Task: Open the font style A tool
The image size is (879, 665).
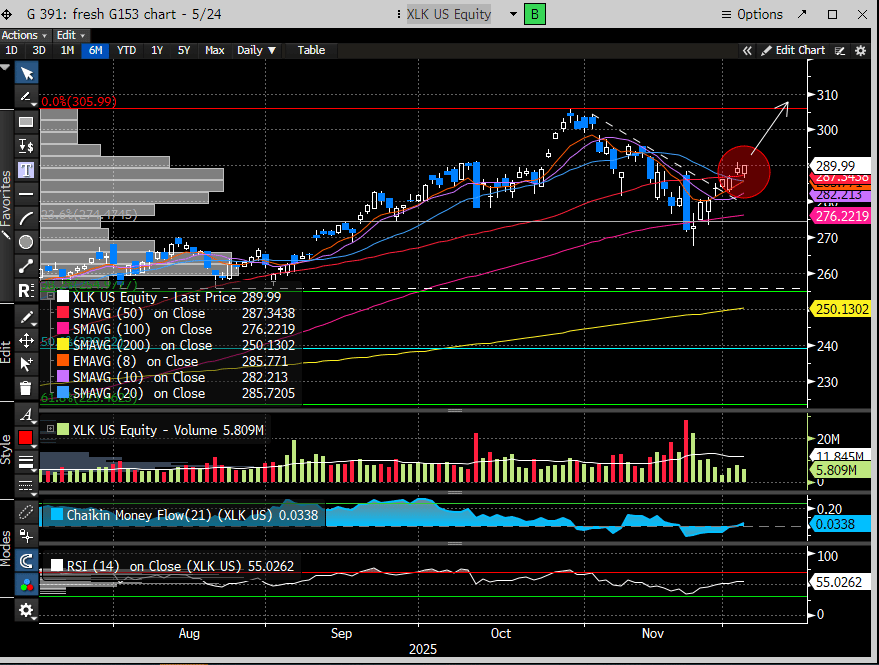Action: (x=26, y=414)
